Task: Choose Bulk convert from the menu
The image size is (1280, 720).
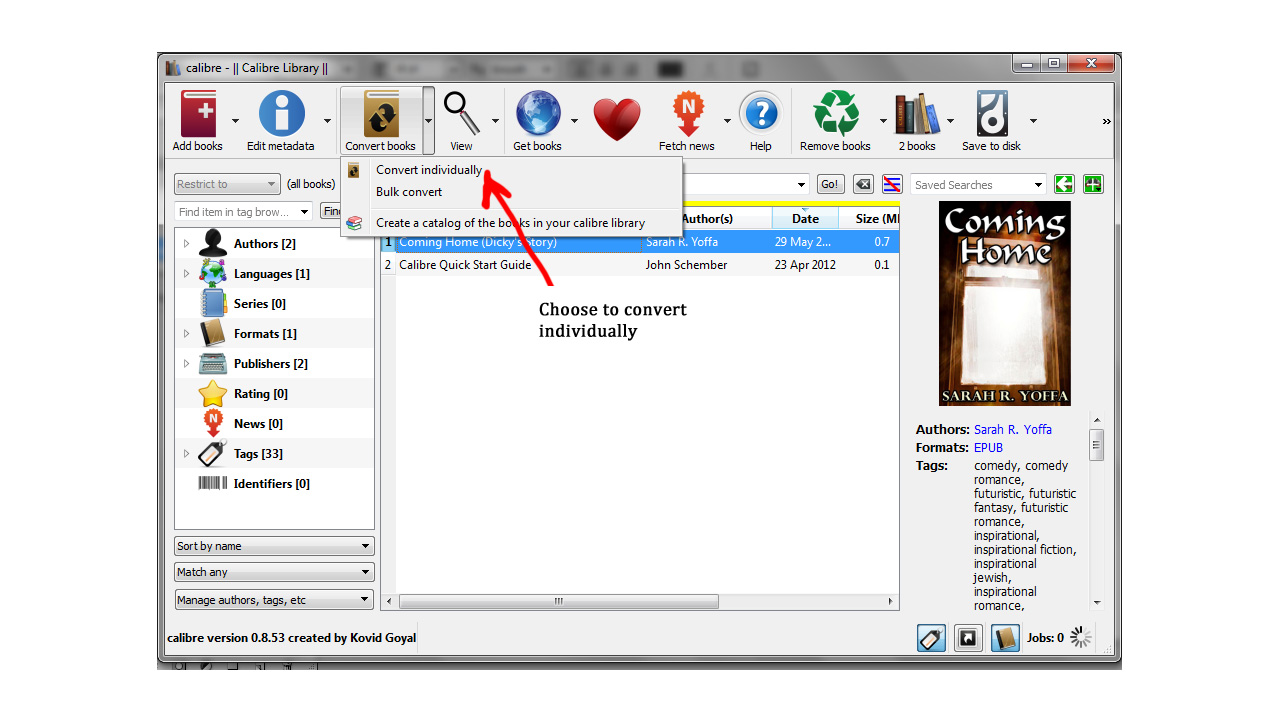Action: coord(409,192)
